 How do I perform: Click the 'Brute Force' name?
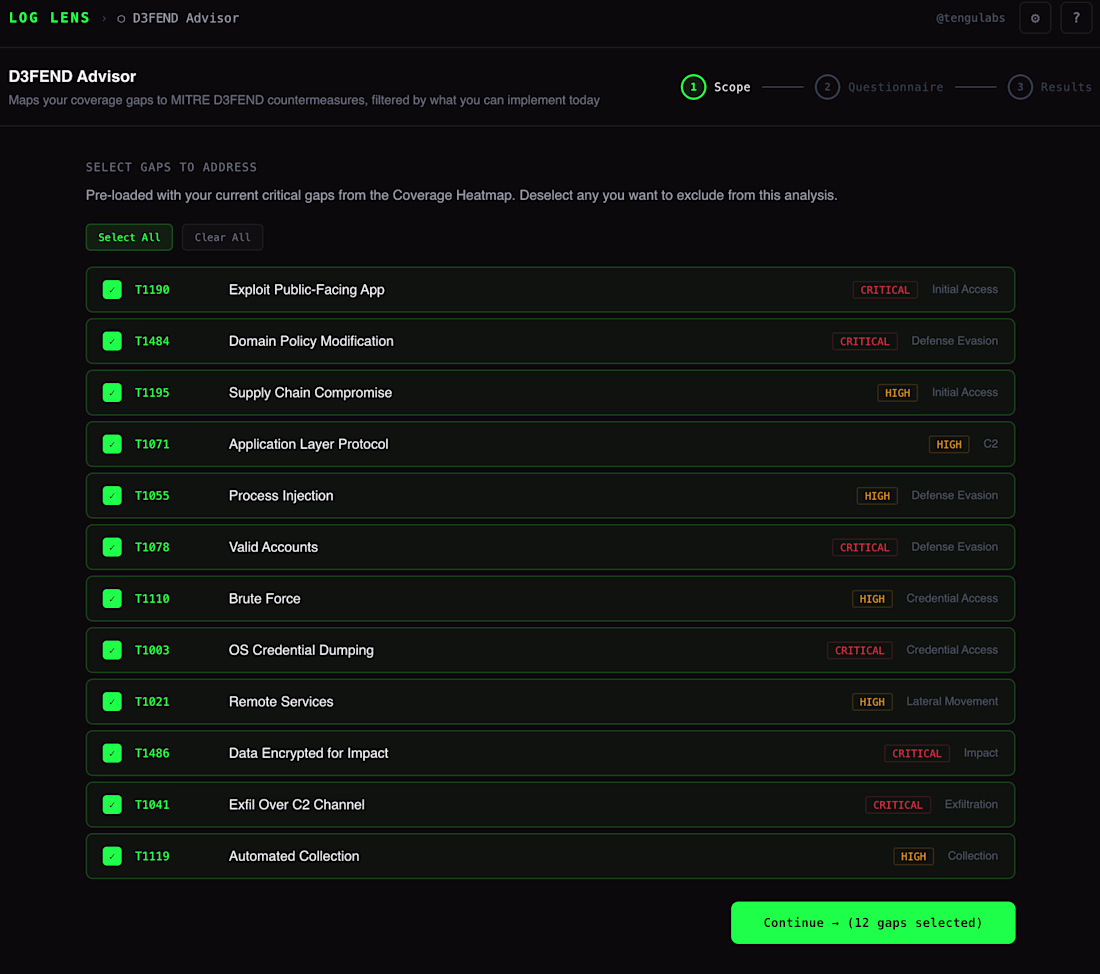[x=264, y=599]
